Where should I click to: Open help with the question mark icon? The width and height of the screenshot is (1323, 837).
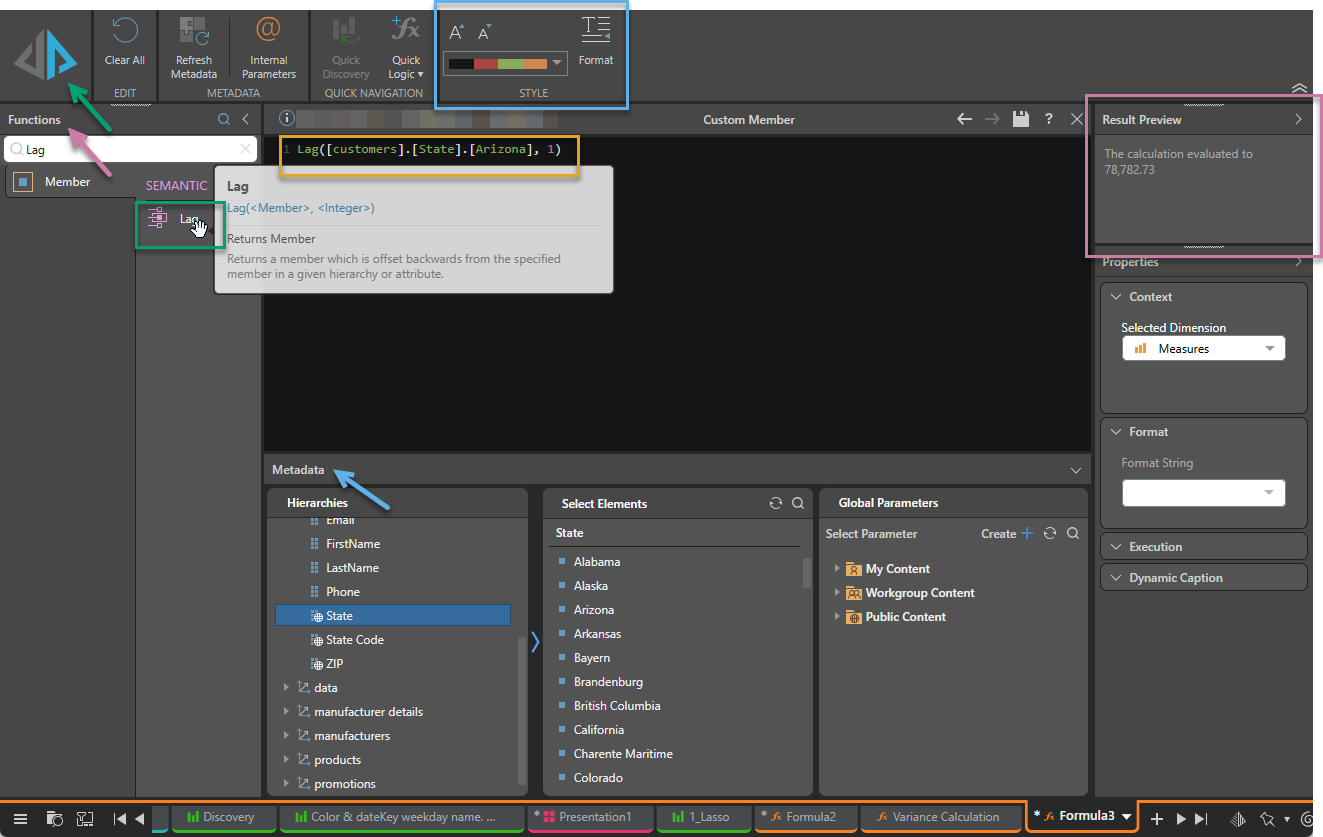[x=1048, y=119]
